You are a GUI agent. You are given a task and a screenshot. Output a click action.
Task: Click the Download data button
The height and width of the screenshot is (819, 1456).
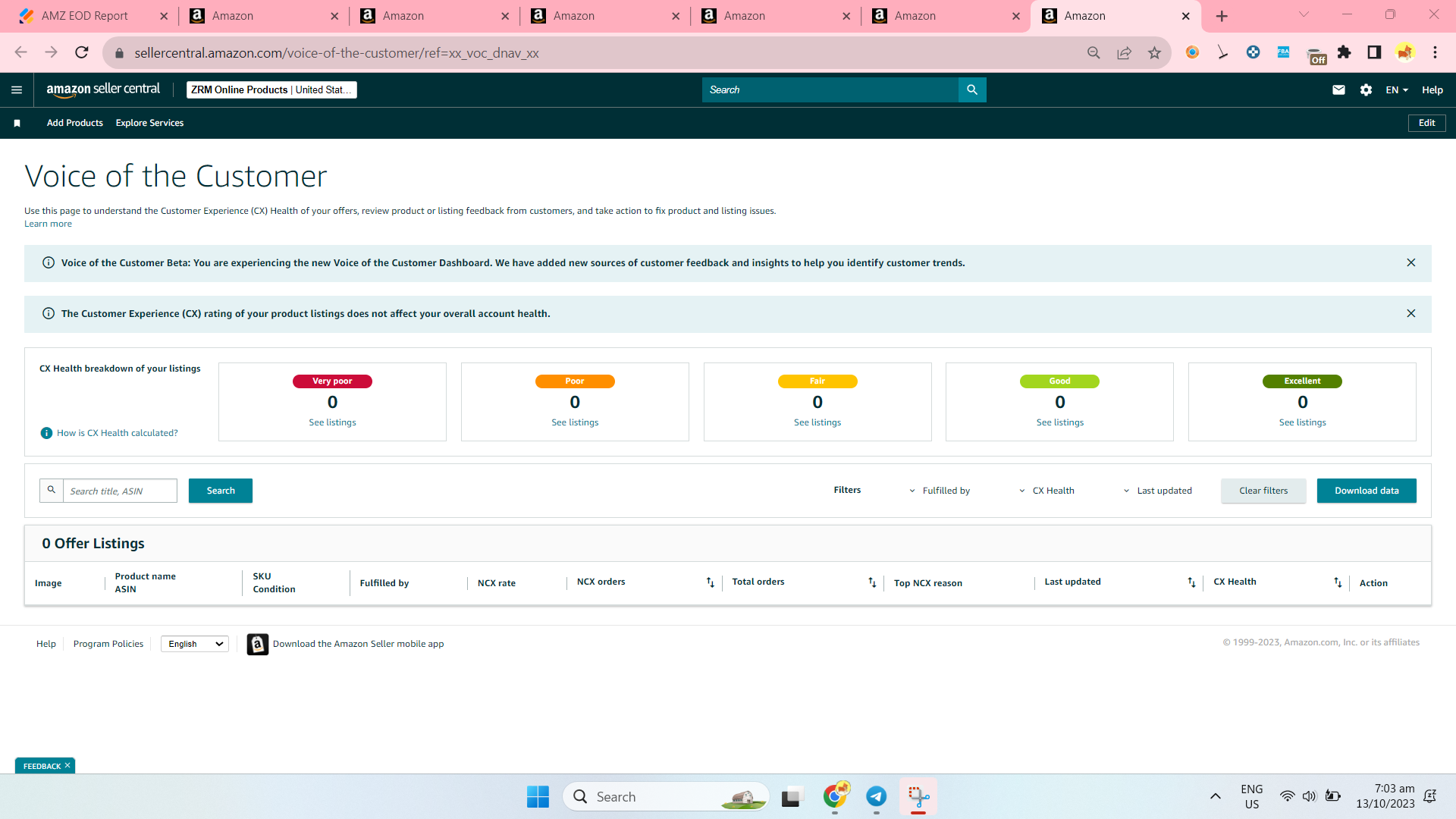point(1367,491)
